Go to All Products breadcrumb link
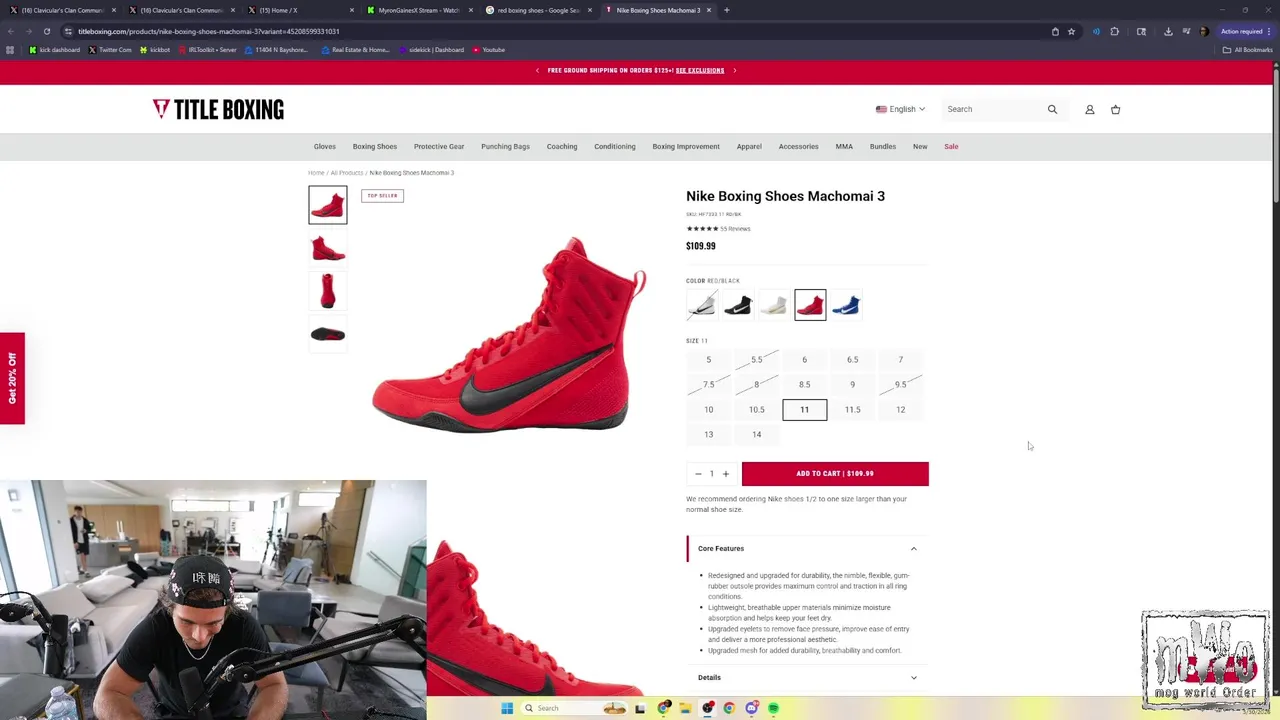This screenshot has height=720, width=1280. (347, 173)
